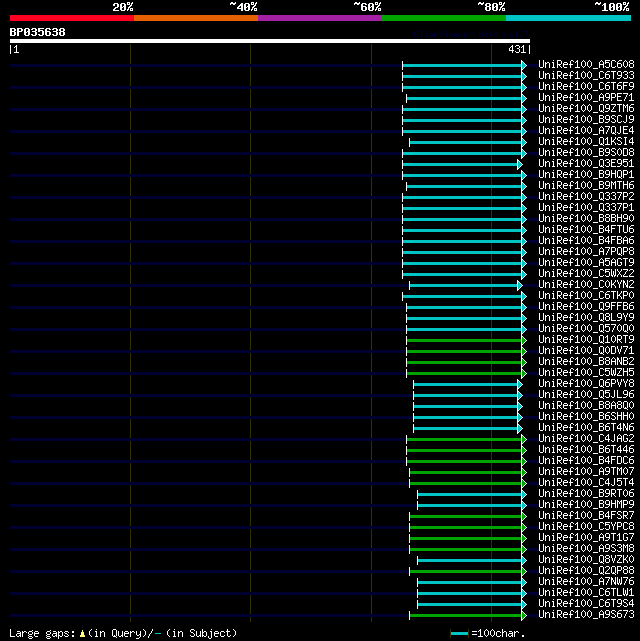Select the UniRef100_B9HQP1 label
The image size is (640, 641).
point(586,175)
